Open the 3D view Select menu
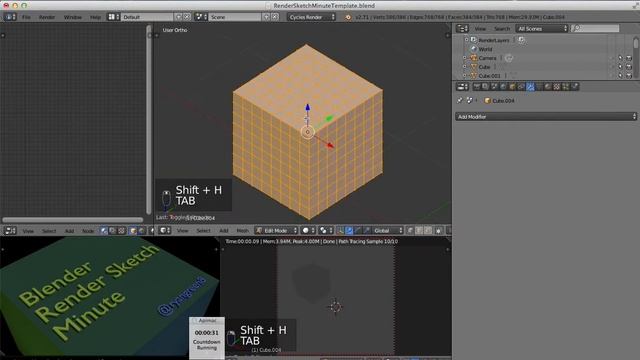 tap(203, 231)
